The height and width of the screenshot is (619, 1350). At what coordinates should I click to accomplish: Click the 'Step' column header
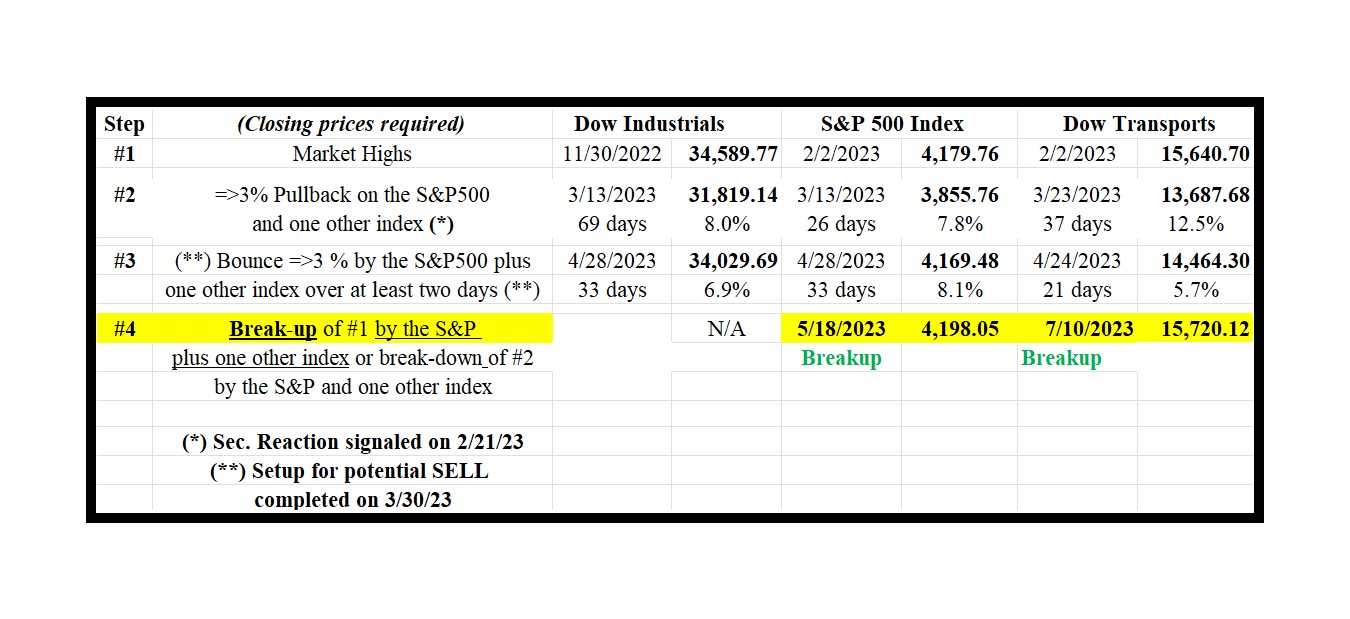(124, 125)
